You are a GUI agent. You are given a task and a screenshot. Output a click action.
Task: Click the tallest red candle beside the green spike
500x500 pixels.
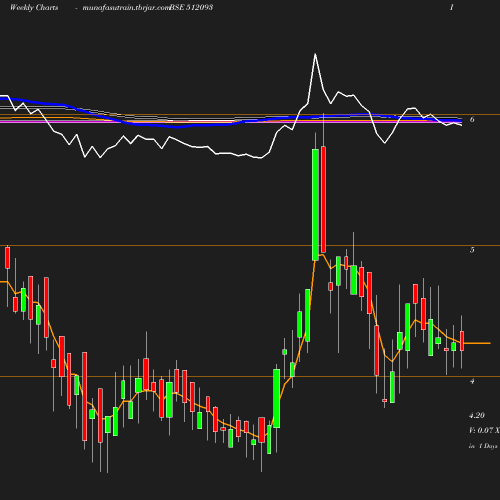323,199
